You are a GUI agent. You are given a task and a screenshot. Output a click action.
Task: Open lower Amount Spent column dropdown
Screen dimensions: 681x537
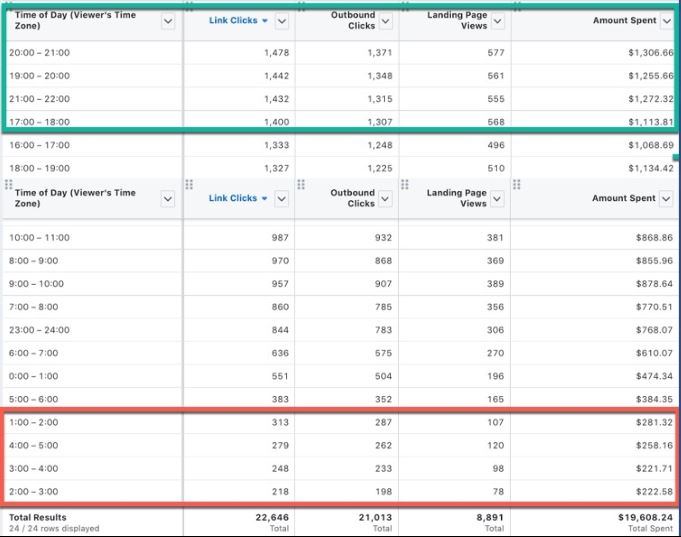[666, 199]
